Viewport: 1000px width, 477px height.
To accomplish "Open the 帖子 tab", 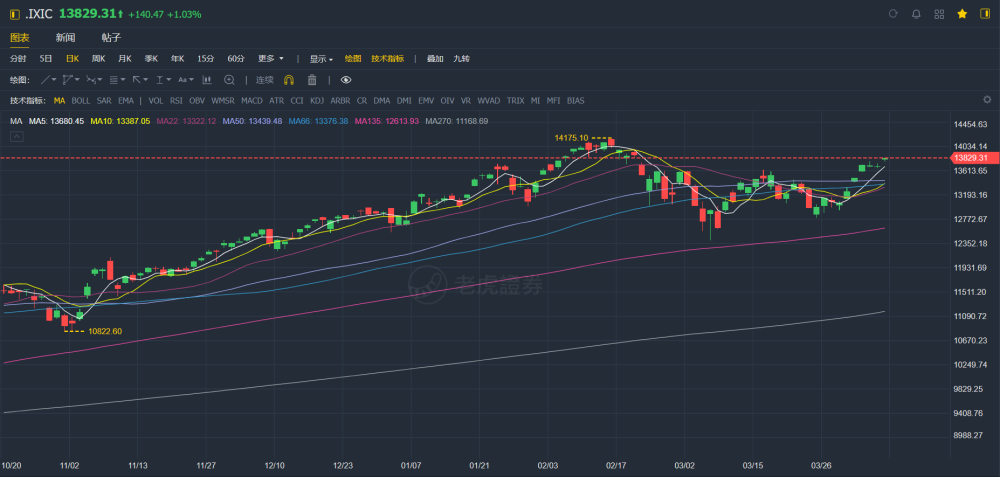I will (x=111, y=37).
